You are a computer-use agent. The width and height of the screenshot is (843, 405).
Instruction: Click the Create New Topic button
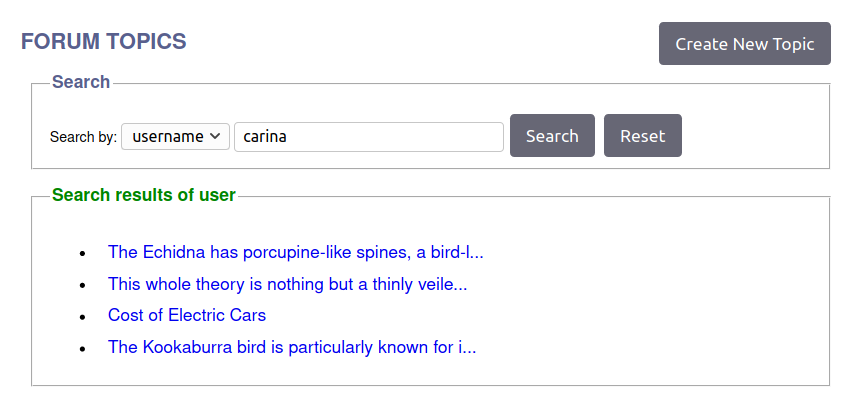click(x=745, y=44)
